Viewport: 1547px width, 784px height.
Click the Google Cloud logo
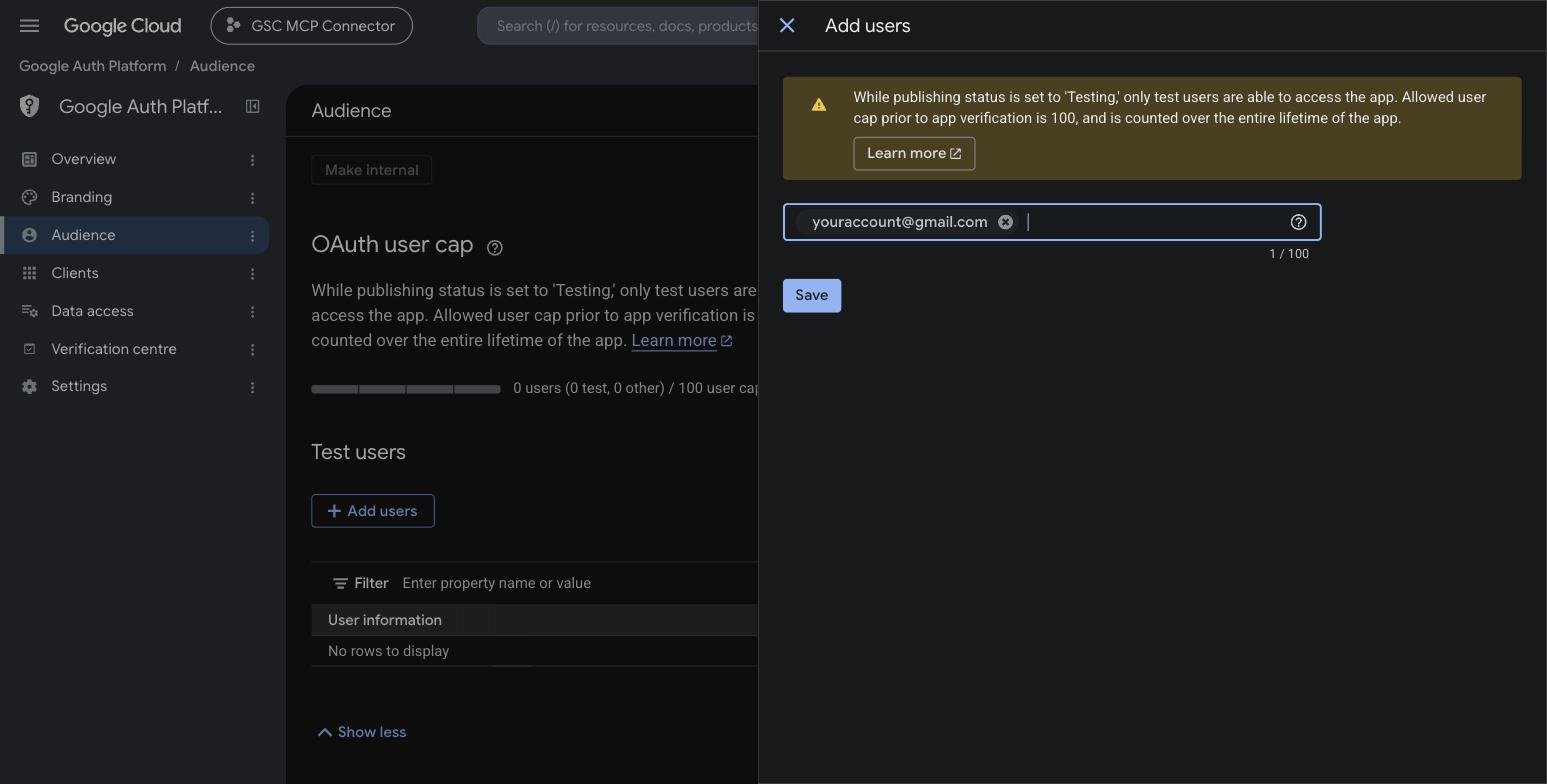(122, 26)
